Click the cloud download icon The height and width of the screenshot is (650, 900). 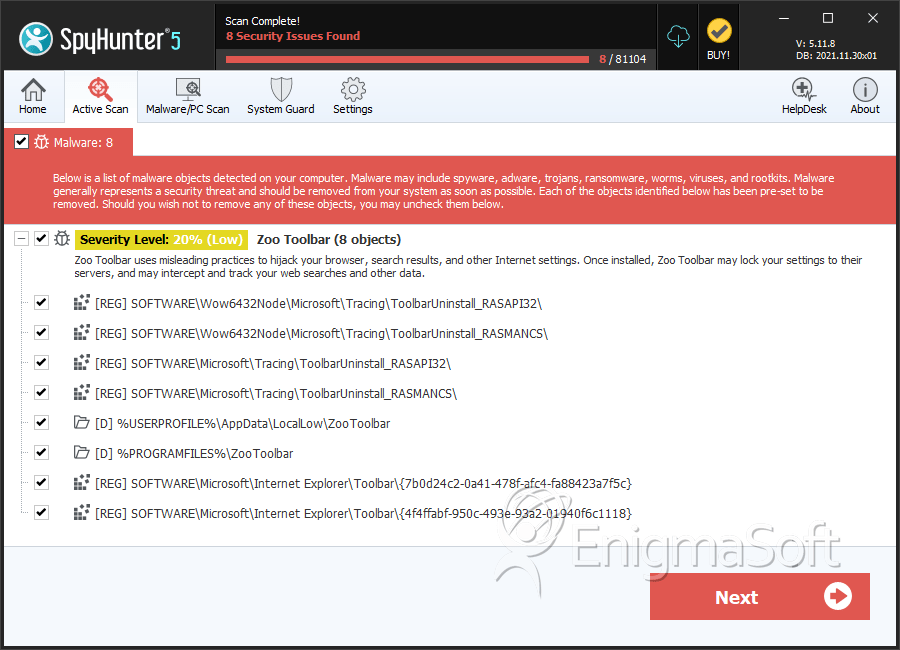click(679, 36)
